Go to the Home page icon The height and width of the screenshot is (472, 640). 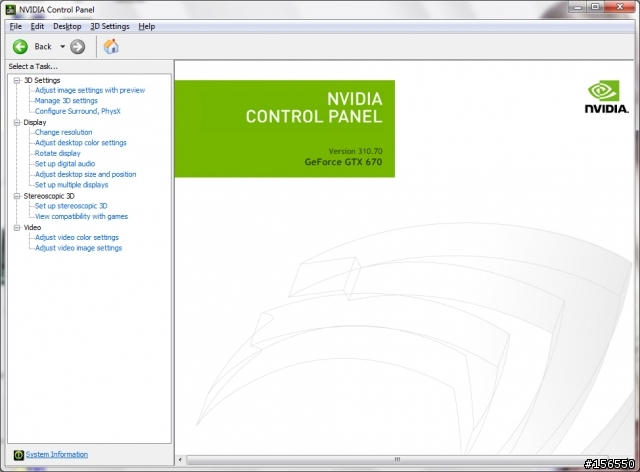[111, 47]
